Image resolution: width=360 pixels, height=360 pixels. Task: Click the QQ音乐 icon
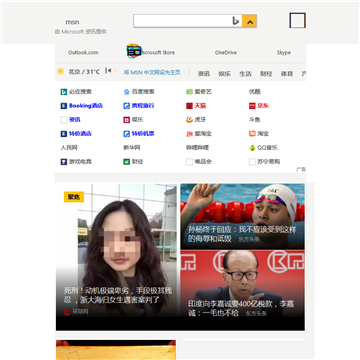(x=252, y=148)
